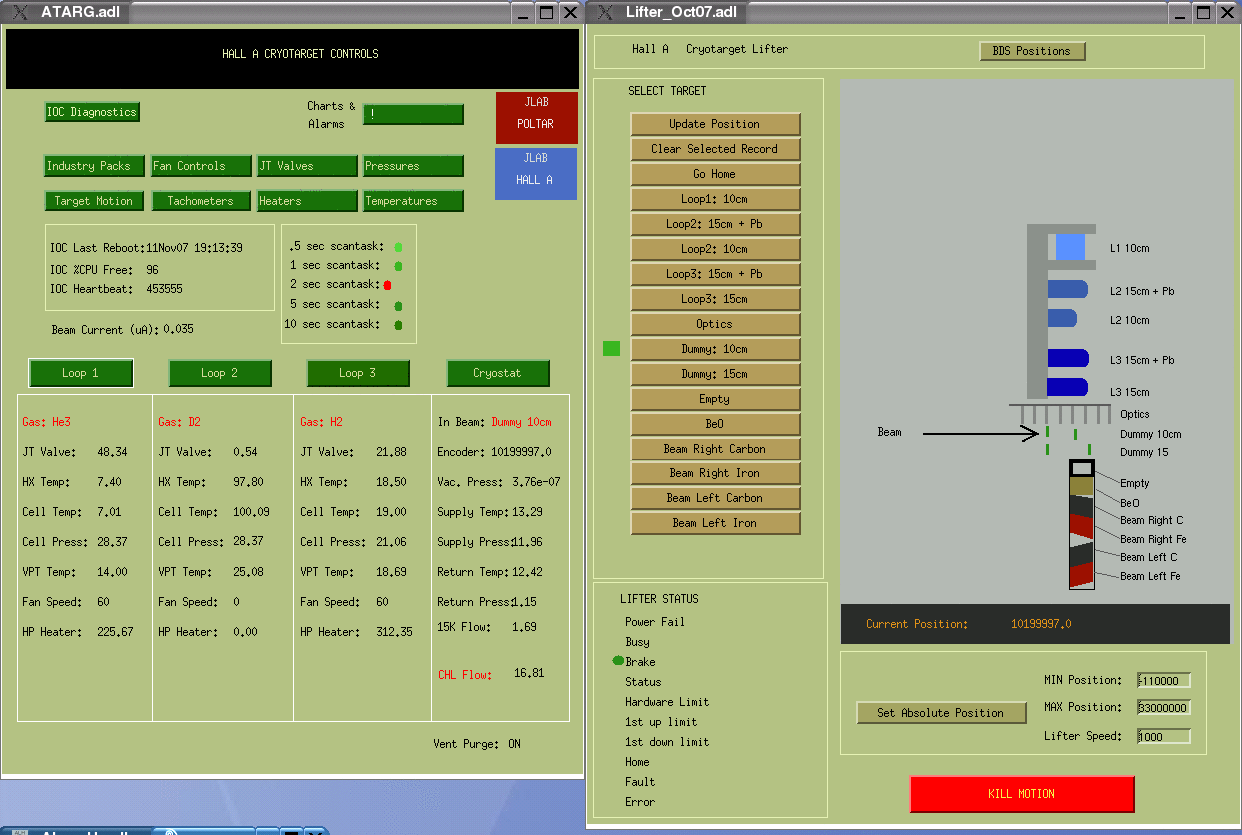Select the Loop 1 button
The height and width of the screenshot is (835, 1242).
coord(81,373)
